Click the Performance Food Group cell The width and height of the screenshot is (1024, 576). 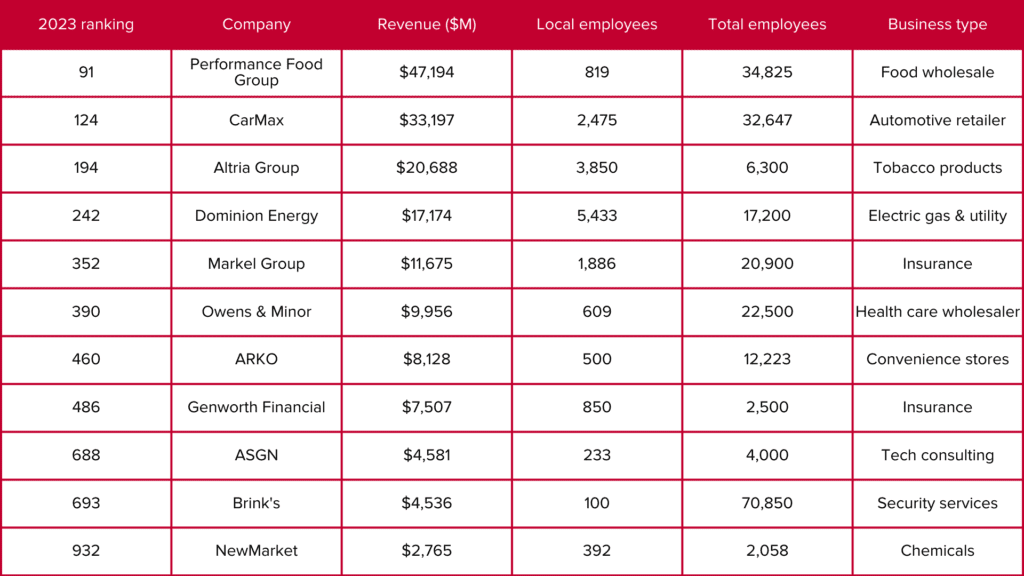256,72
